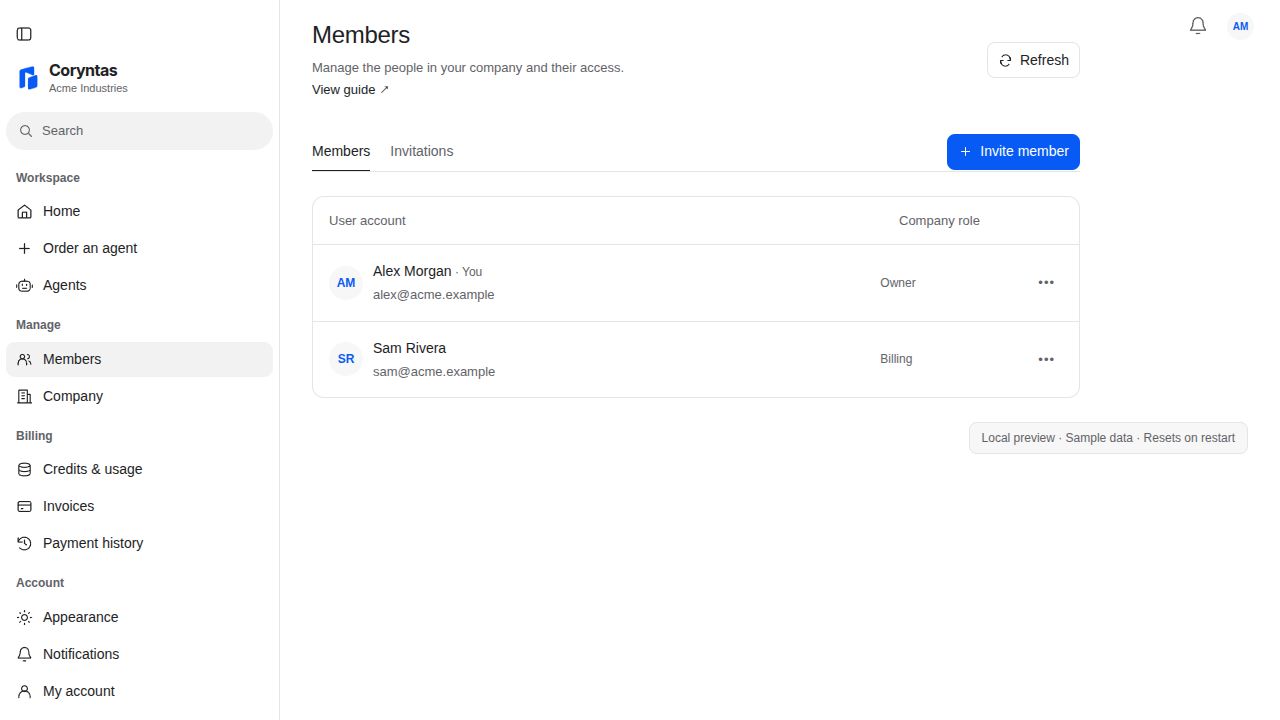This screenshot has width=1280, height=720.
Task: Click the Members people icon in sidebar
Action: pyautogui.click(x=25, y=360)
